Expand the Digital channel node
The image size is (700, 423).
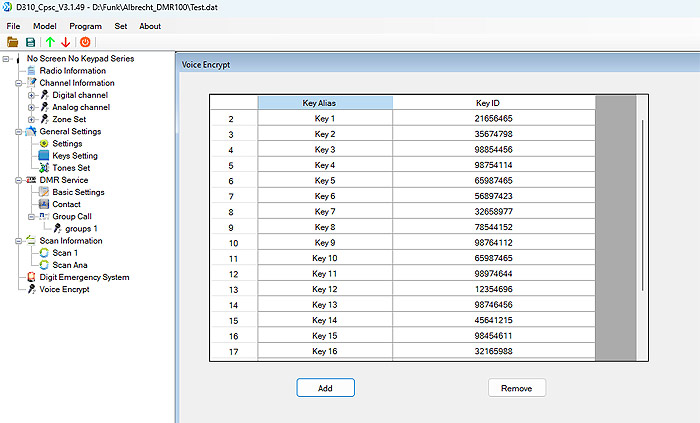[x=32, y=95]
